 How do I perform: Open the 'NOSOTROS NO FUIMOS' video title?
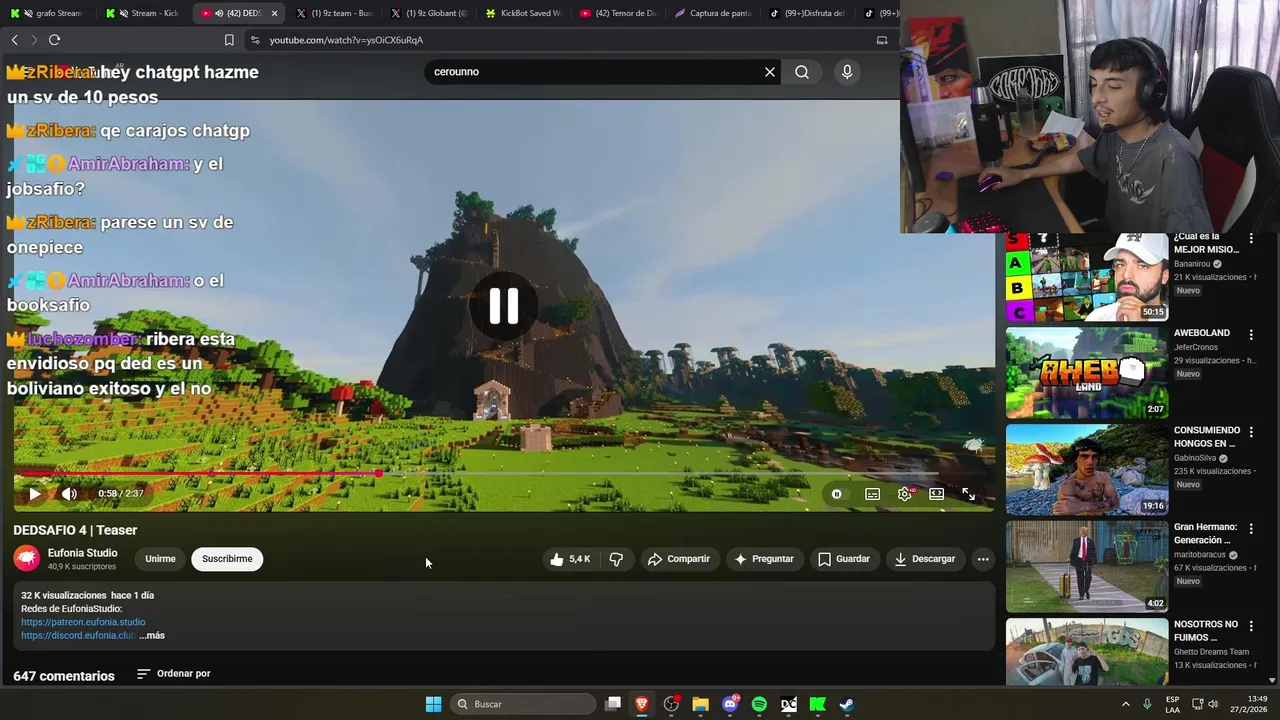pyautogui.click(x=1206, y=630)
